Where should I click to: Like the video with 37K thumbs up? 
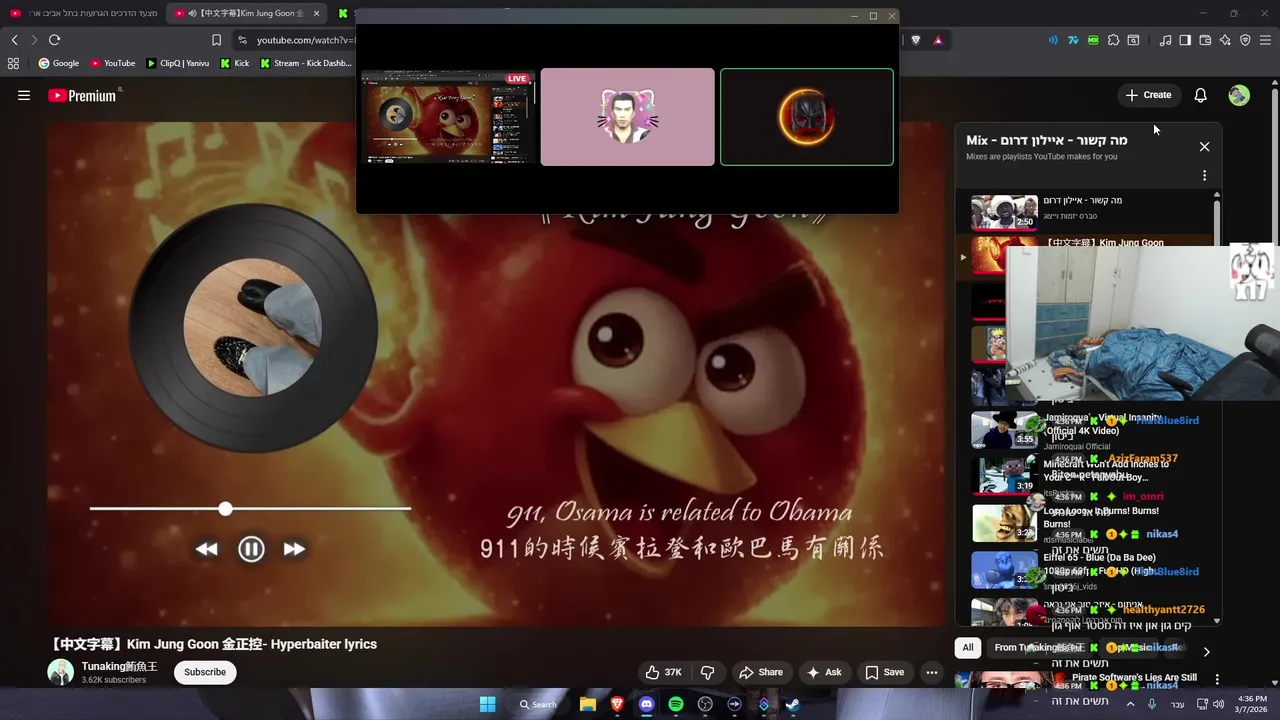click(664, 672)
